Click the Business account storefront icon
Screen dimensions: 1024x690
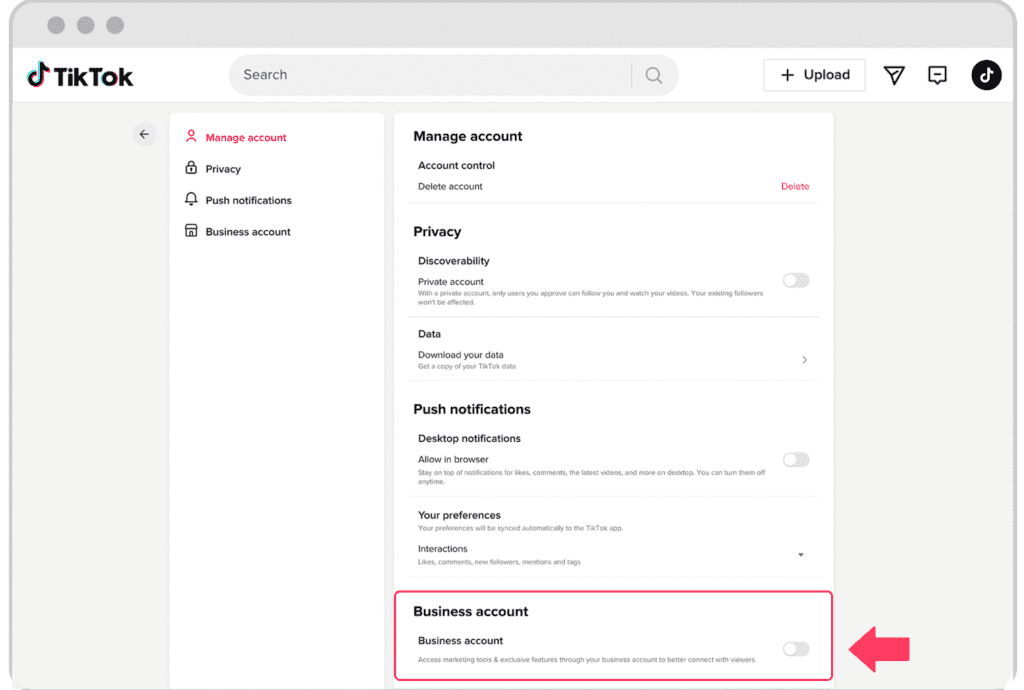coord(191,230)
